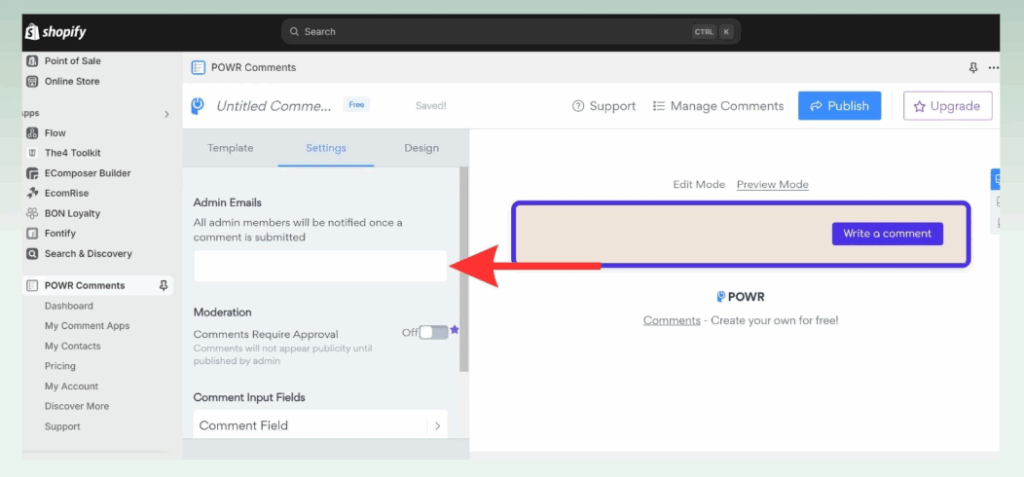Open the three-dot more menu
This screenshot has height=477, width=1024.
[993, 67]
